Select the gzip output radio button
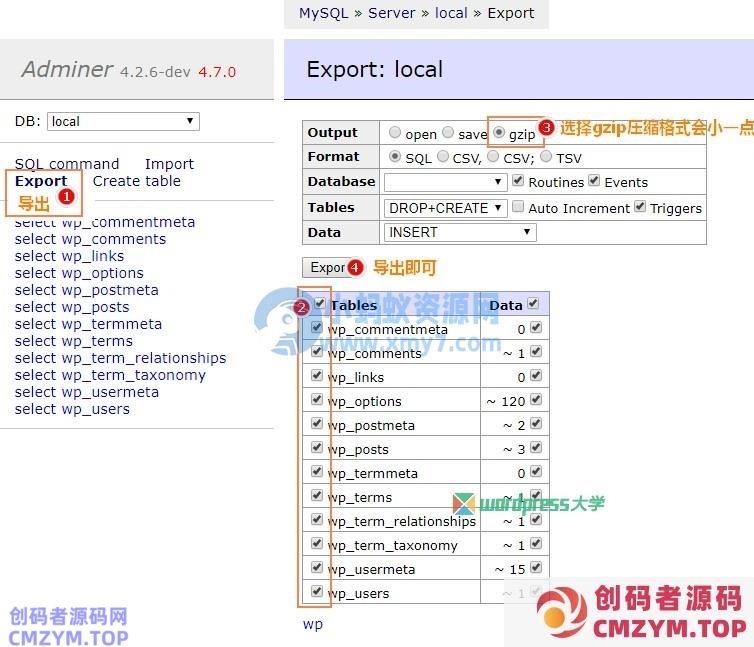This screenshot has width=754, height=647. (499, 133)
